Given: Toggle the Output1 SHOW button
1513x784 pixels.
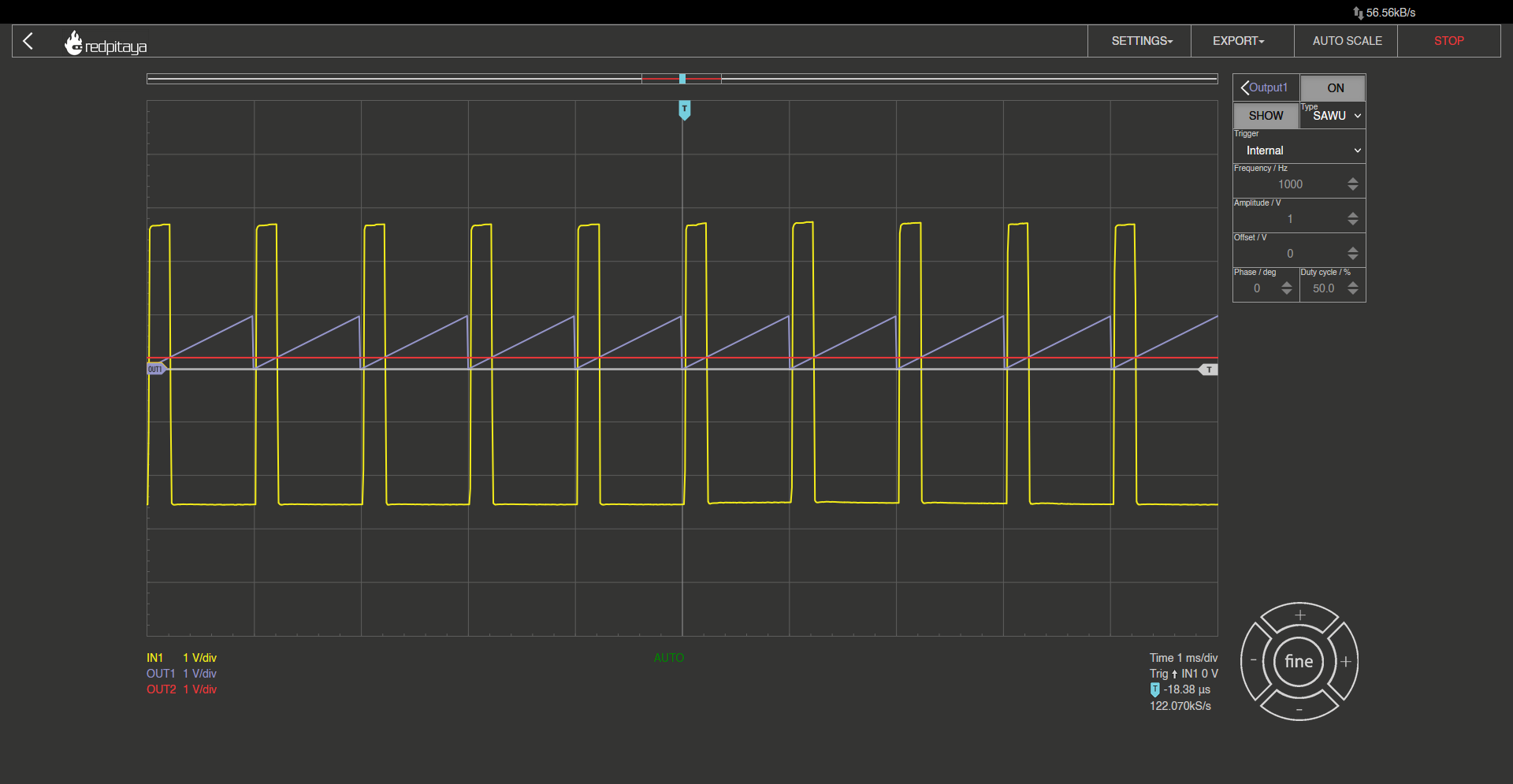Looking at the screenshot, I should pyautogui.click(x=1266, y=116).
